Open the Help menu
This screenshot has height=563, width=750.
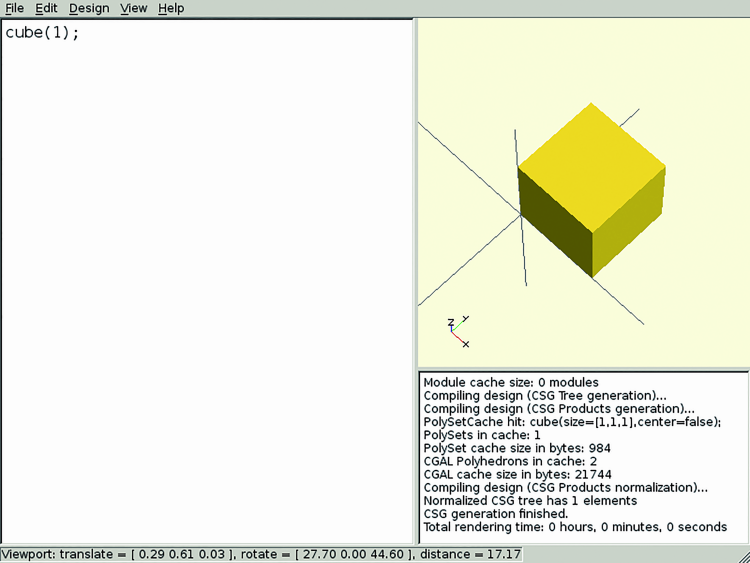click(x=171, y=8)
